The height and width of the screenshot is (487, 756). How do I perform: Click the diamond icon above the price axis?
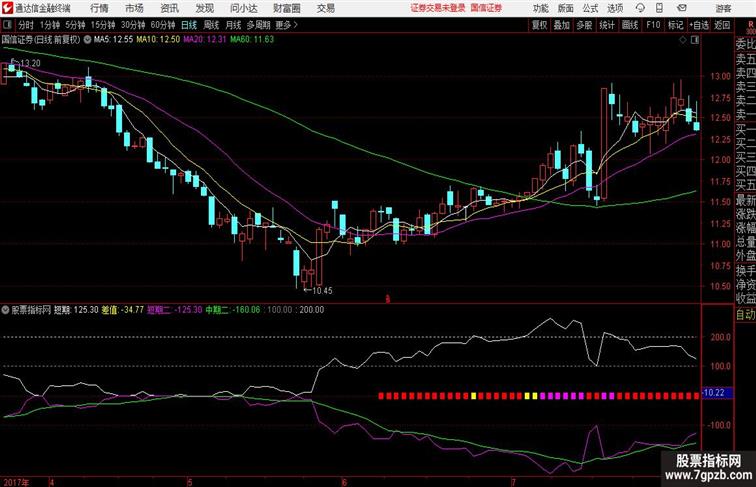683,40
